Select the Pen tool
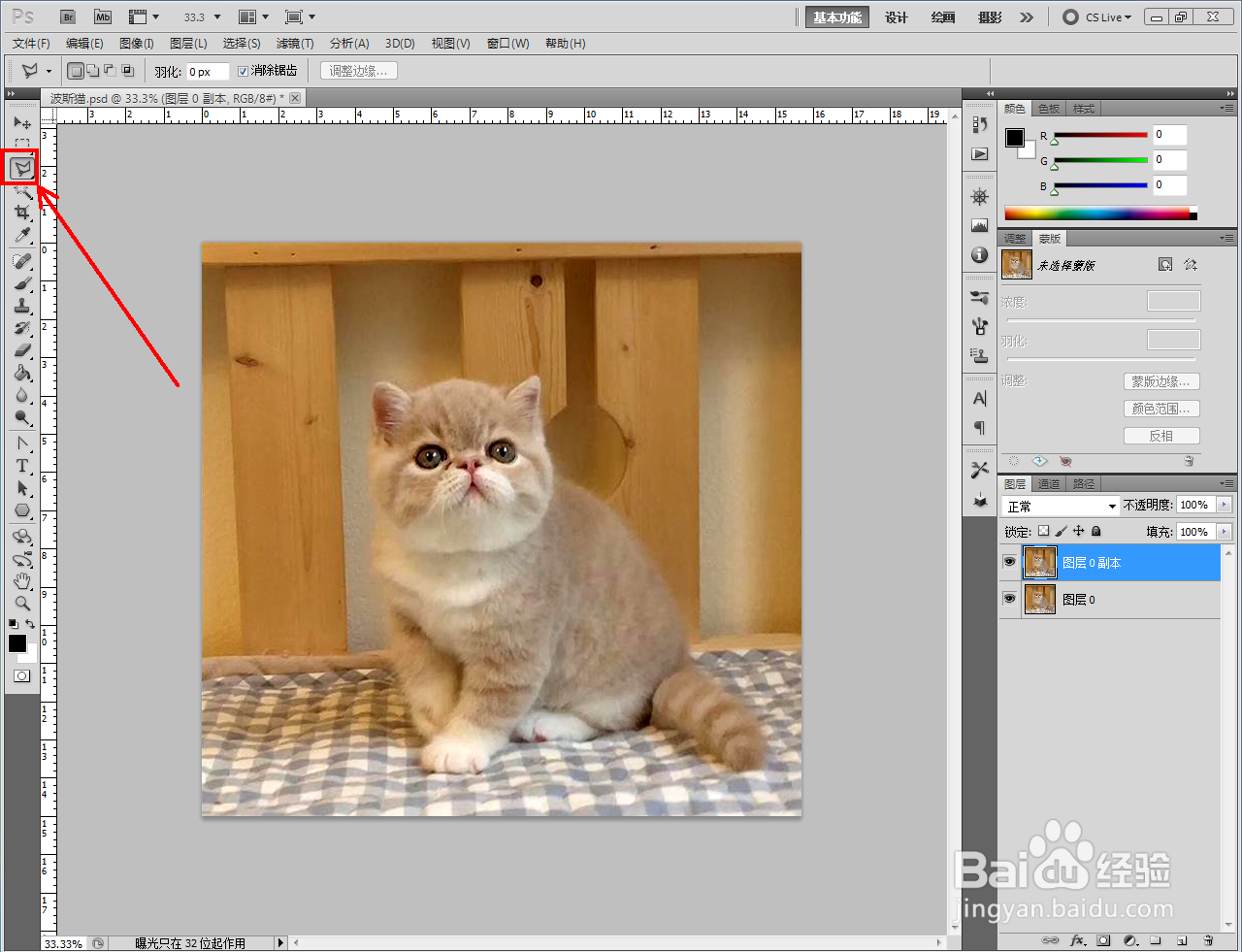The height and width of the screenshot is (952, 1242). click(22, 443)
